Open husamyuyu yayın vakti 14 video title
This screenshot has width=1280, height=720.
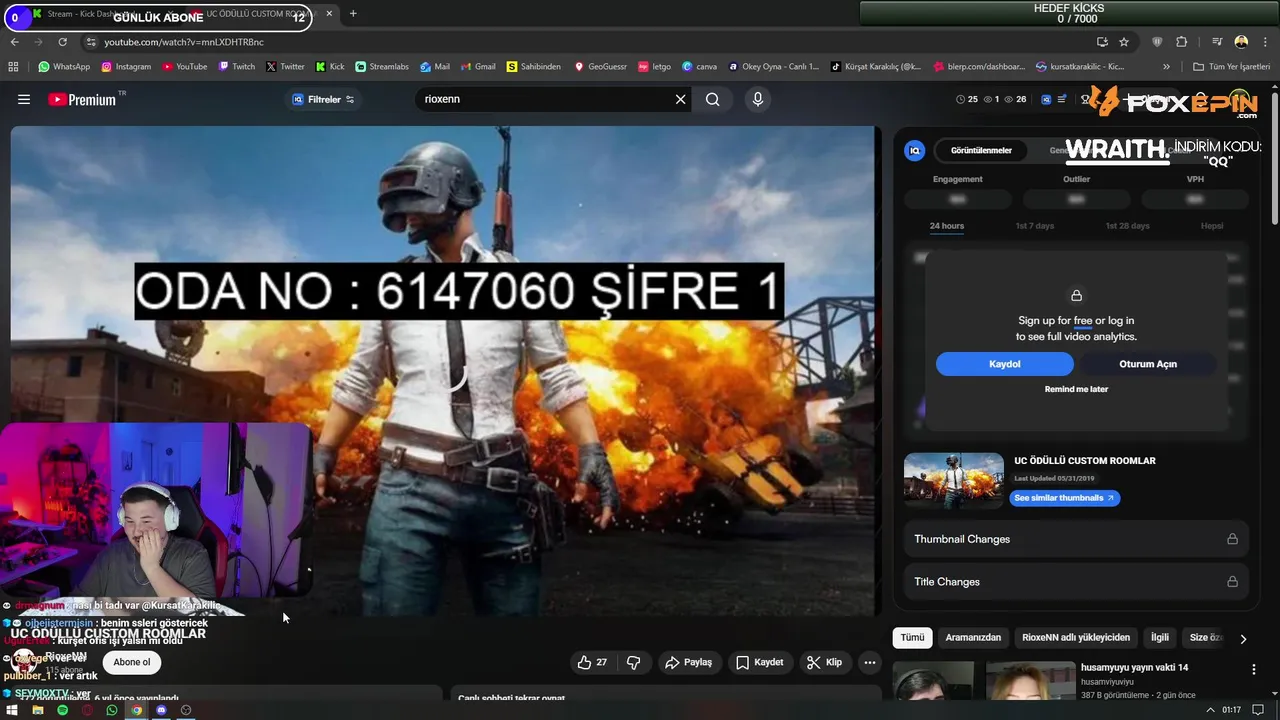(x=1134, y=667)
